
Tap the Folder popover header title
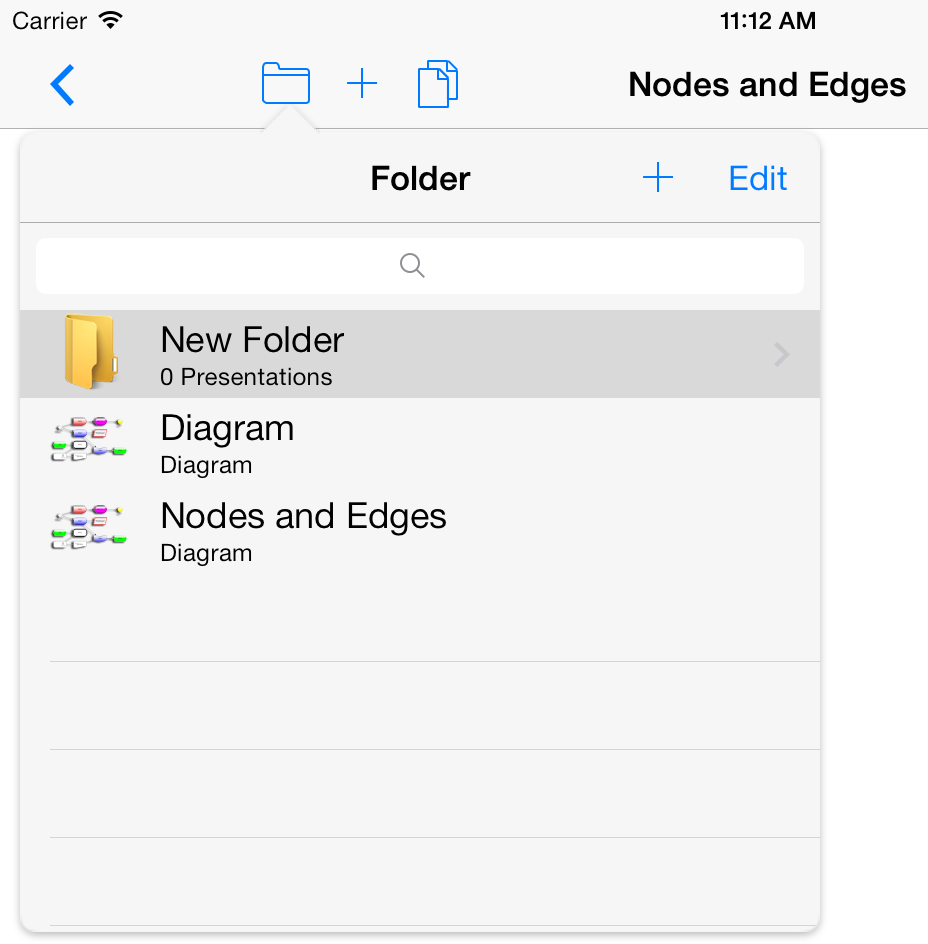[420, 179]
